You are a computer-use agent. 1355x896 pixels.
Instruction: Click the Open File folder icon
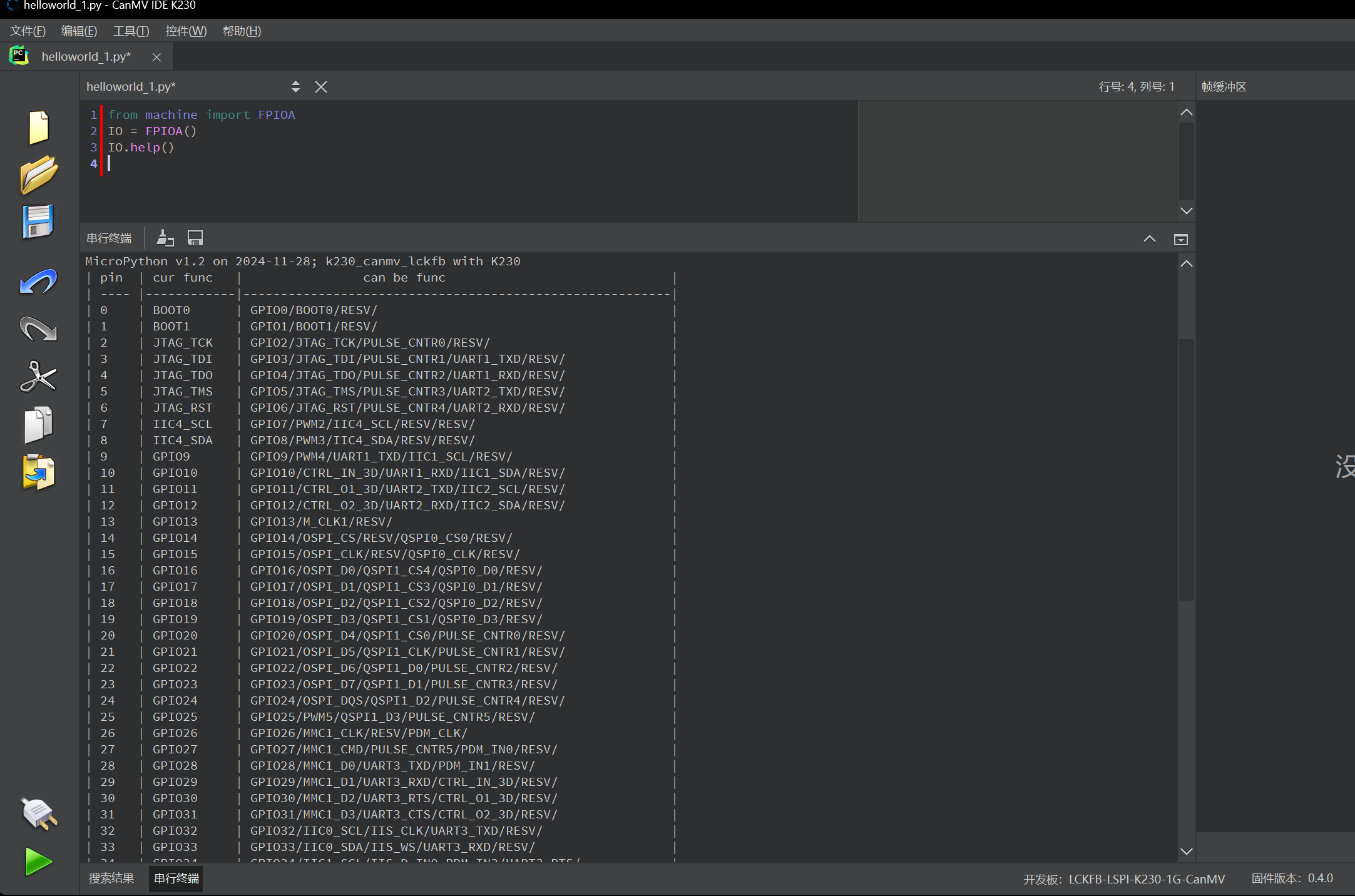click(38, 175)
